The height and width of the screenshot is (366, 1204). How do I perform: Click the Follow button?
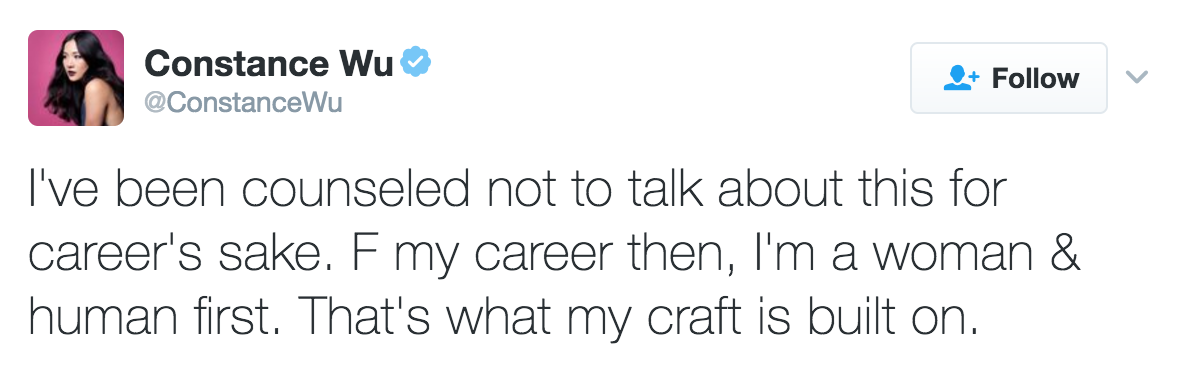coord(1008,78)
